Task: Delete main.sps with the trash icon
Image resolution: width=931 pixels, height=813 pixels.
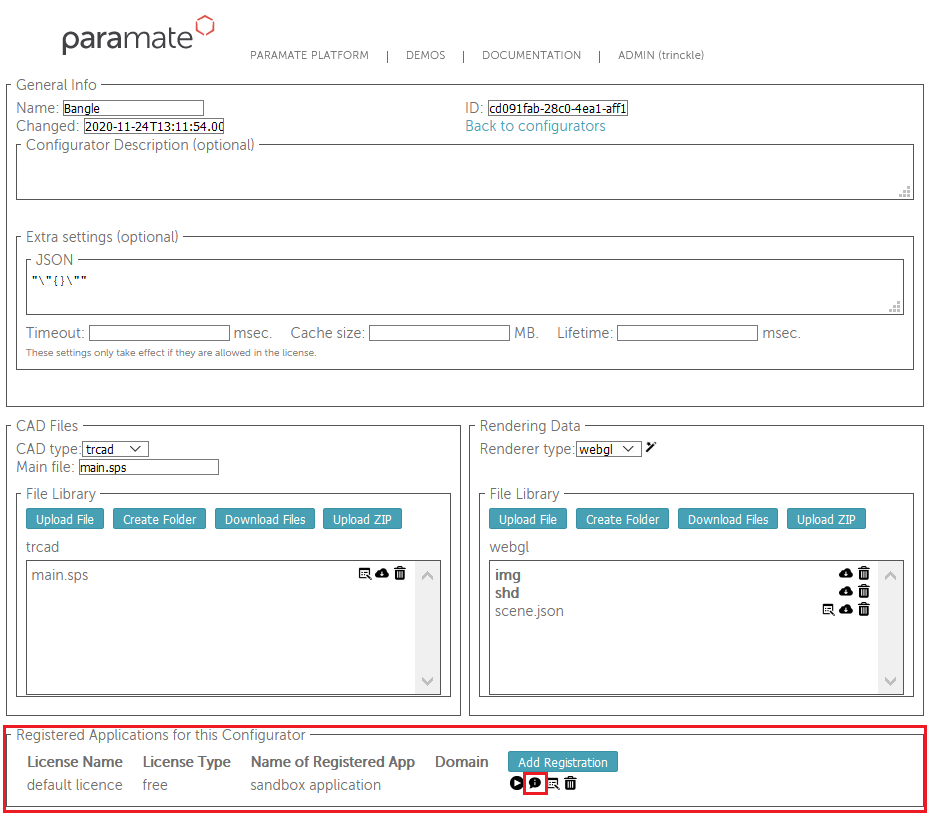Action: click(400, 573)
